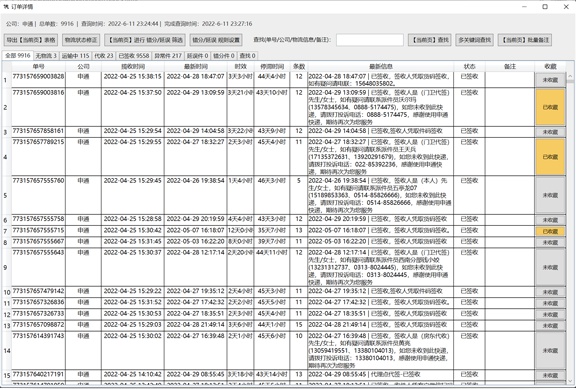This screenshot has width=576, height=389.
Task: Click the 备注 column header
Action: (510, 66)
